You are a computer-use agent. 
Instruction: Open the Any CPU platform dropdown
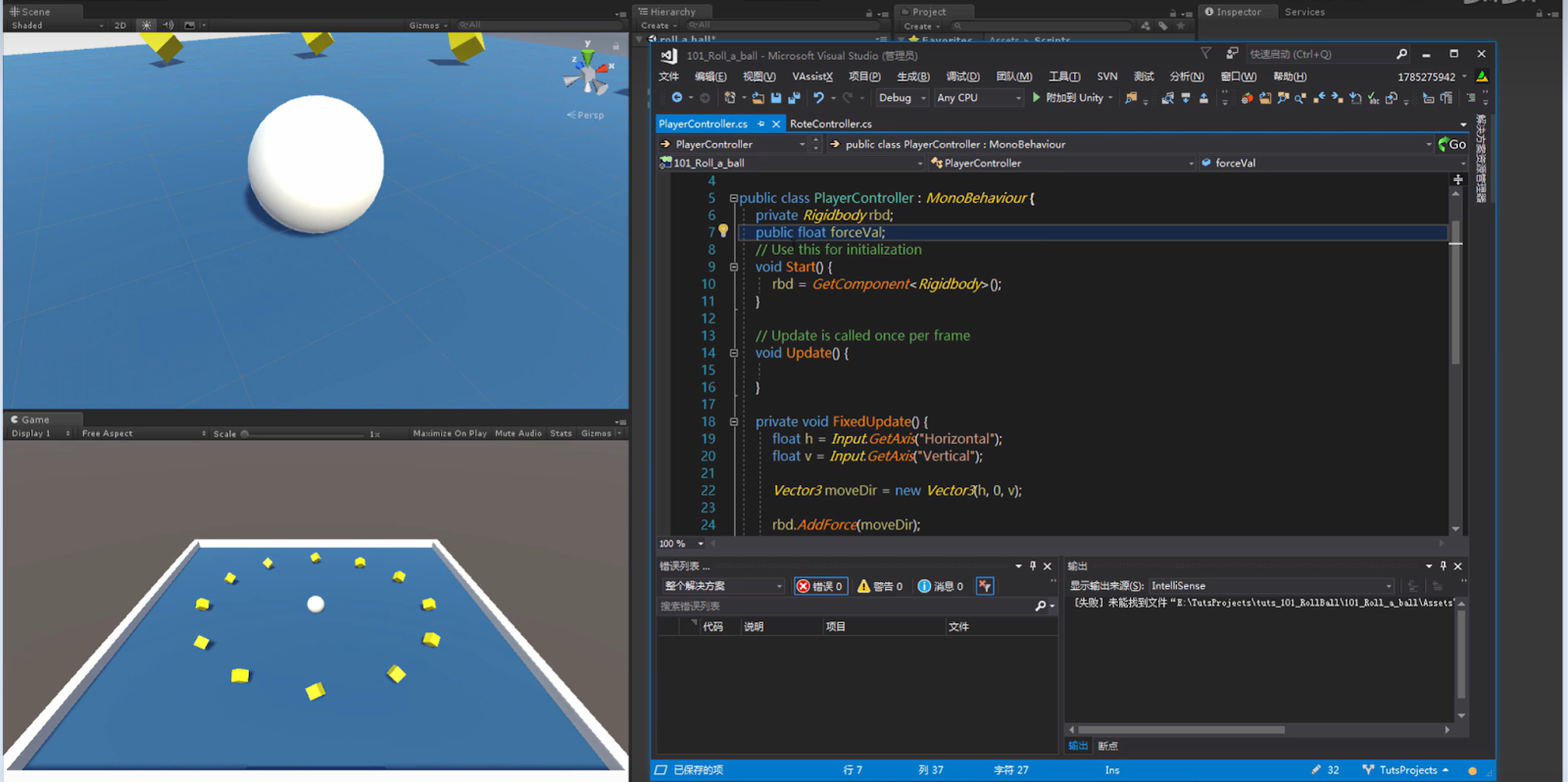click(978, 98)
